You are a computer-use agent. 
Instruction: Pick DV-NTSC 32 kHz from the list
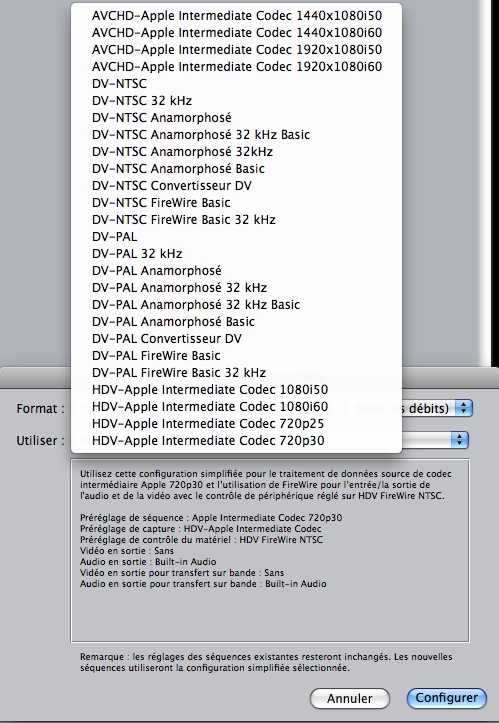click(x=237, y=101)
